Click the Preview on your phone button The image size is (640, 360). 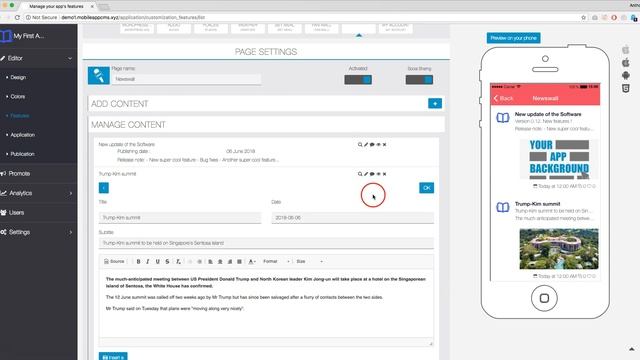coord(513,38)
